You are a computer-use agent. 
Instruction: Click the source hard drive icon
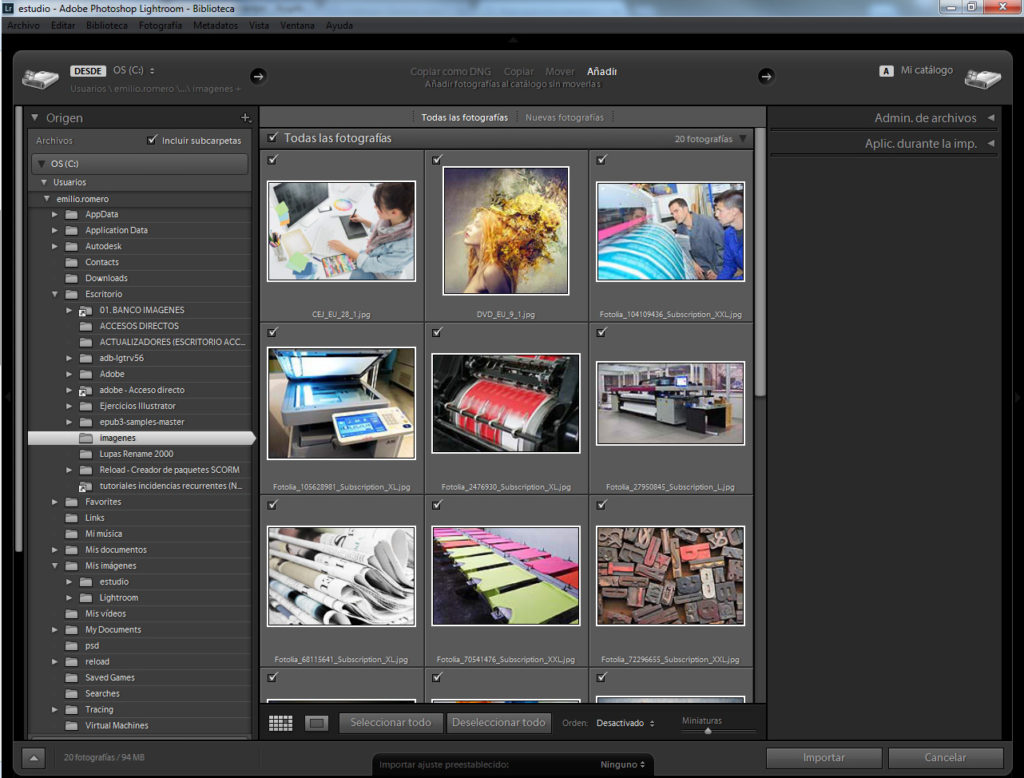[41, 78]
